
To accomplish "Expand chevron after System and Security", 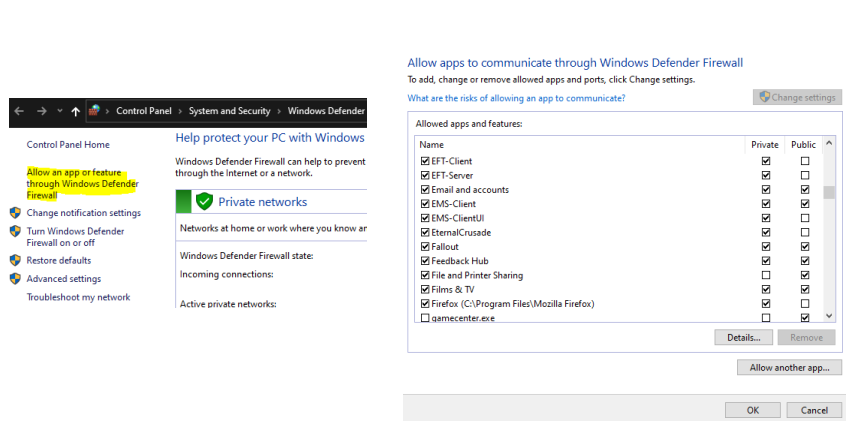I will [279, 111].
